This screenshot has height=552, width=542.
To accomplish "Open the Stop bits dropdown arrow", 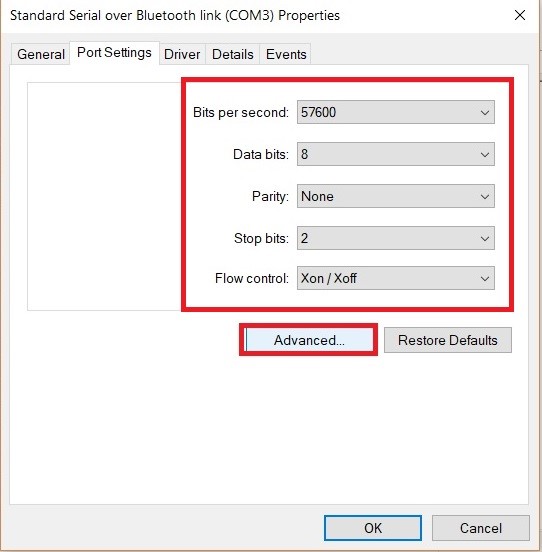I will [x=485, y=238].
